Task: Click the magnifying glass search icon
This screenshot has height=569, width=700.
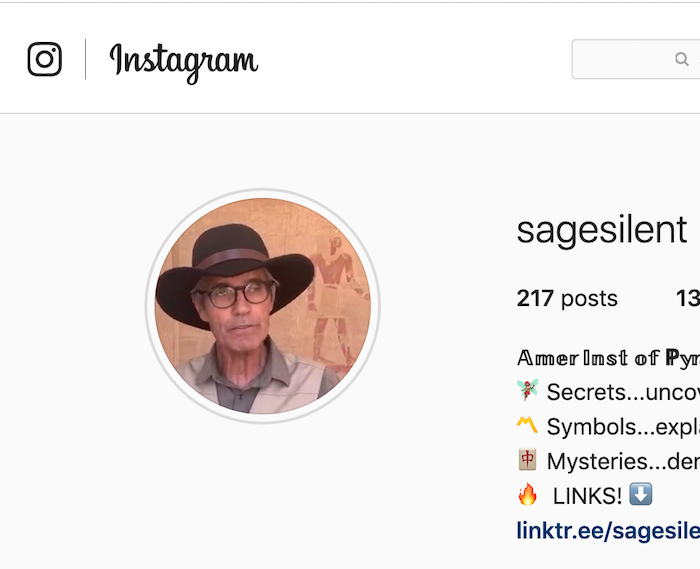Action: 682,59
